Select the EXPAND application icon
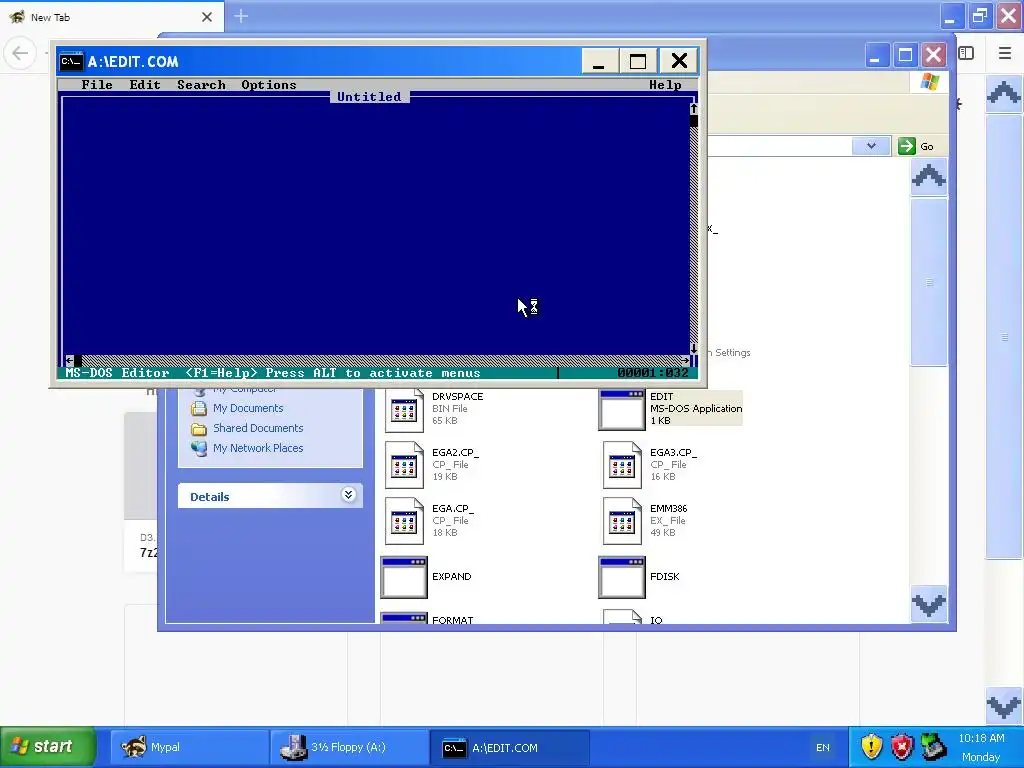 click(x=404, y=577)
